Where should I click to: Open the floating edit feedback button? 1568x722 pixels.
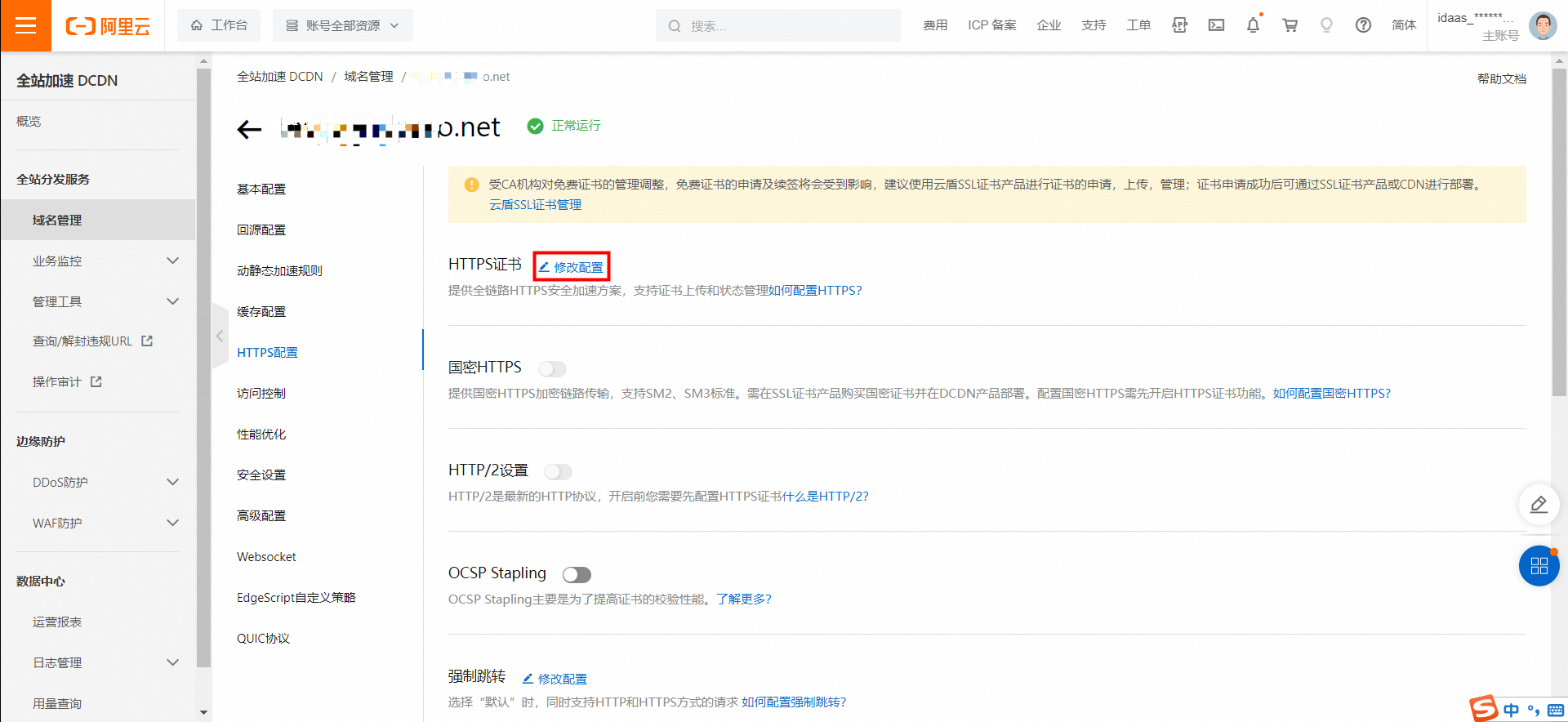pos(1539,505)
